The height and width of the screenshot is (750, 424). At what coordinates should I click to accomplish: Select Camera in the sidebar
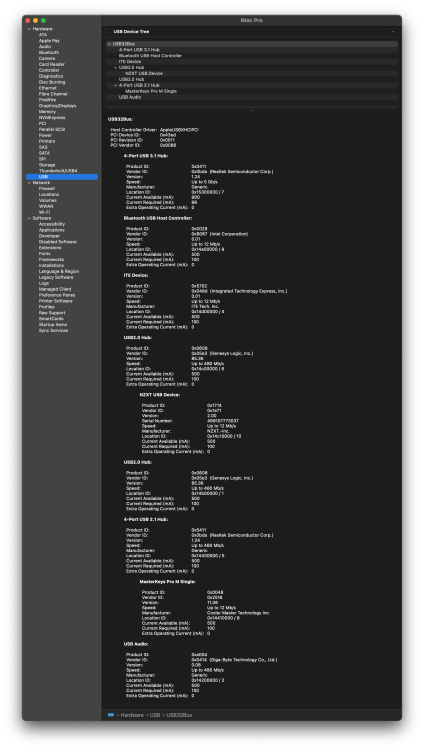[x=47, y=58]
